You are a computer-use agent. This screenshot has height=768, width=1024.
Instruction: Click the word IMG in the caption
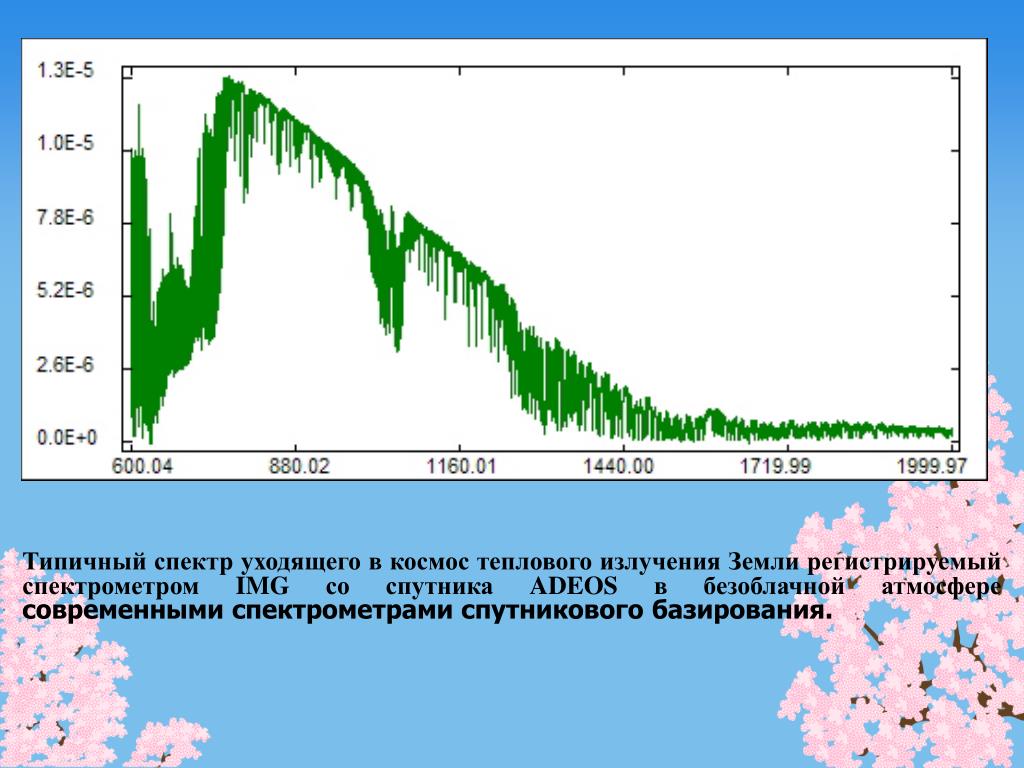click(x=261, y=586)
